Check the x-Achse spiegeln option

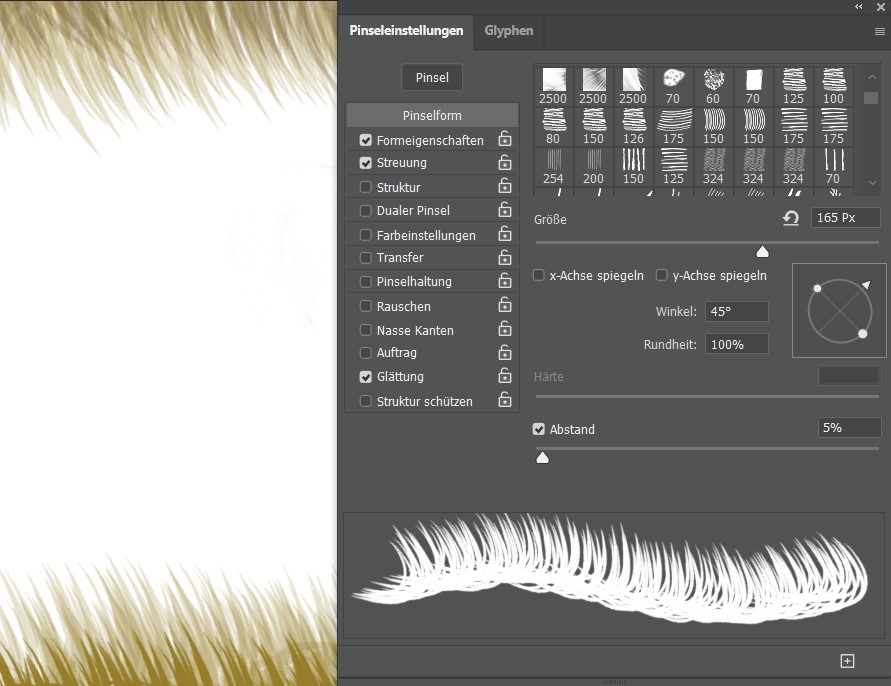click(x=539, y=275)
